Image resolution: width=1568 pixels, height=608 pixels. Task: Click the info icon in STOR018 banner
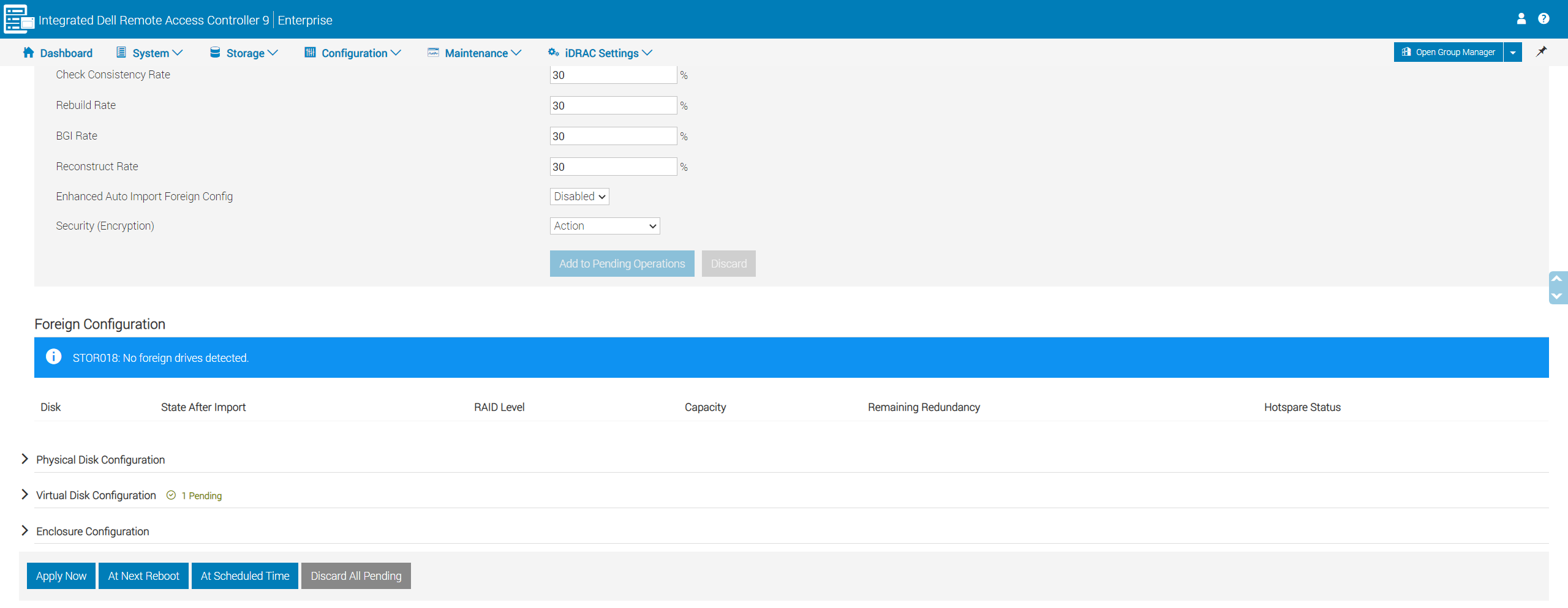coord(54,357)
